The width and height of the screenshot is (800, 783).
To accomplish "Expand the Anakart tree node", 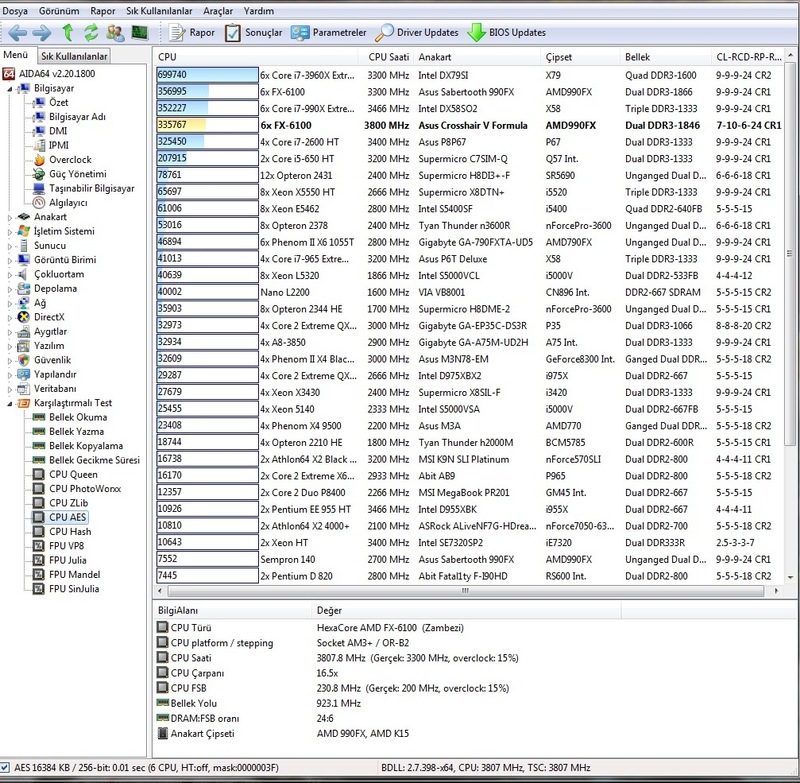I will (9, 217).
